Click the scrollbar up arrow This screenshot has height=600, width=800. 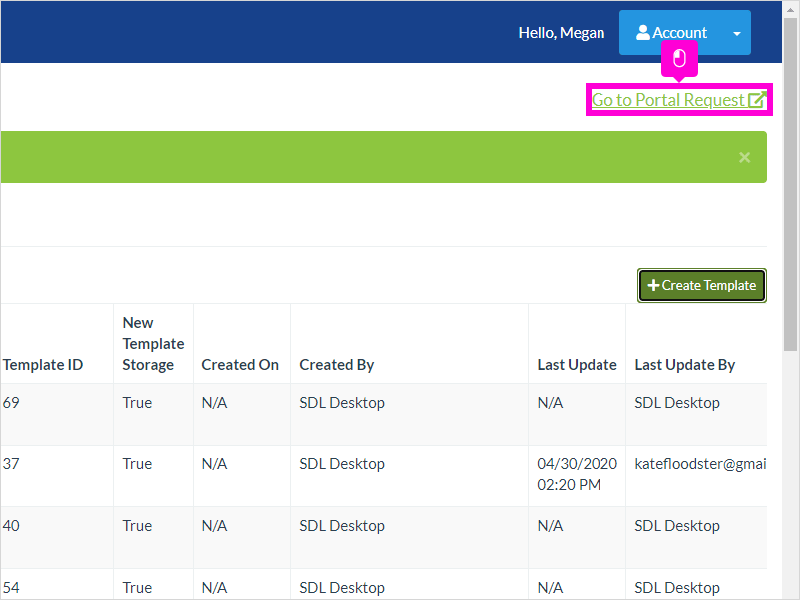[x=790, y=9]
